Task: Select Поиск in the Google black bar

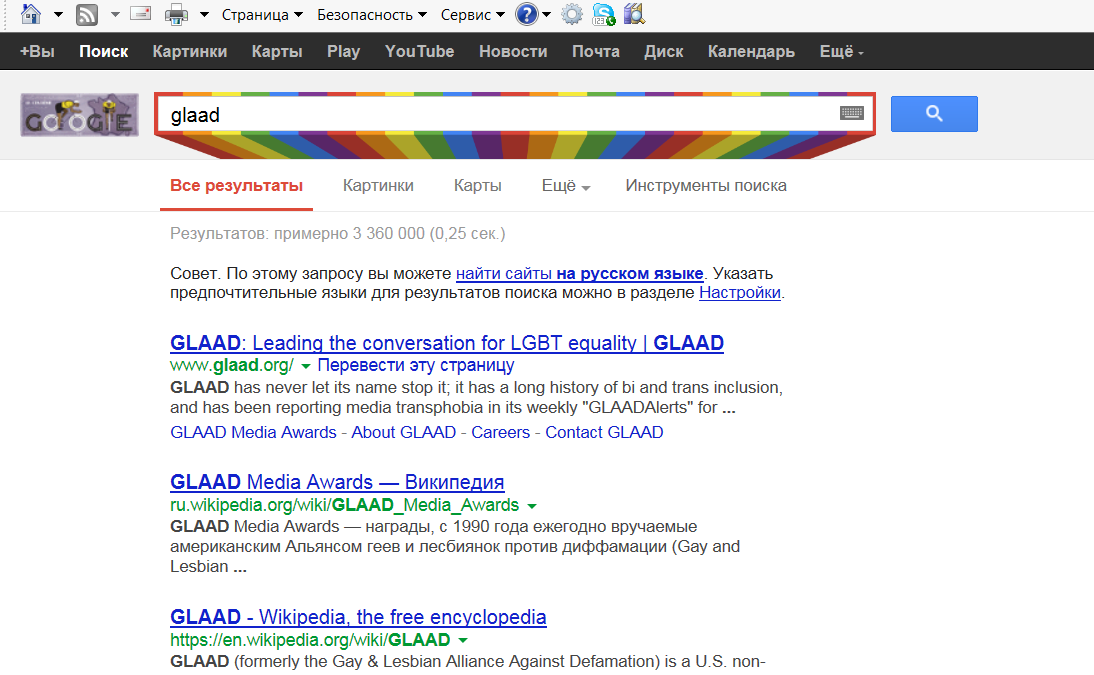Action: point(103,52)
